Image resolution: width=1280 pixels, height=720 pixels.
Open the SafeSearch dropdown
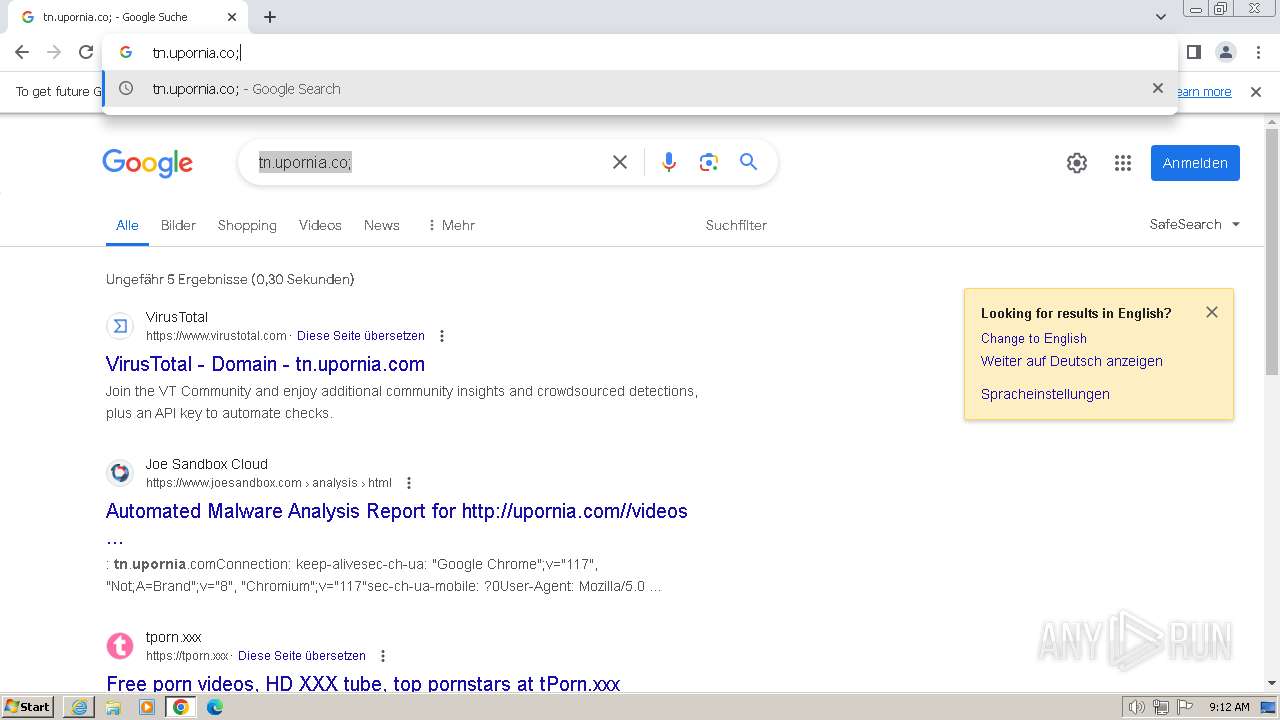[x=1195, y=224]
